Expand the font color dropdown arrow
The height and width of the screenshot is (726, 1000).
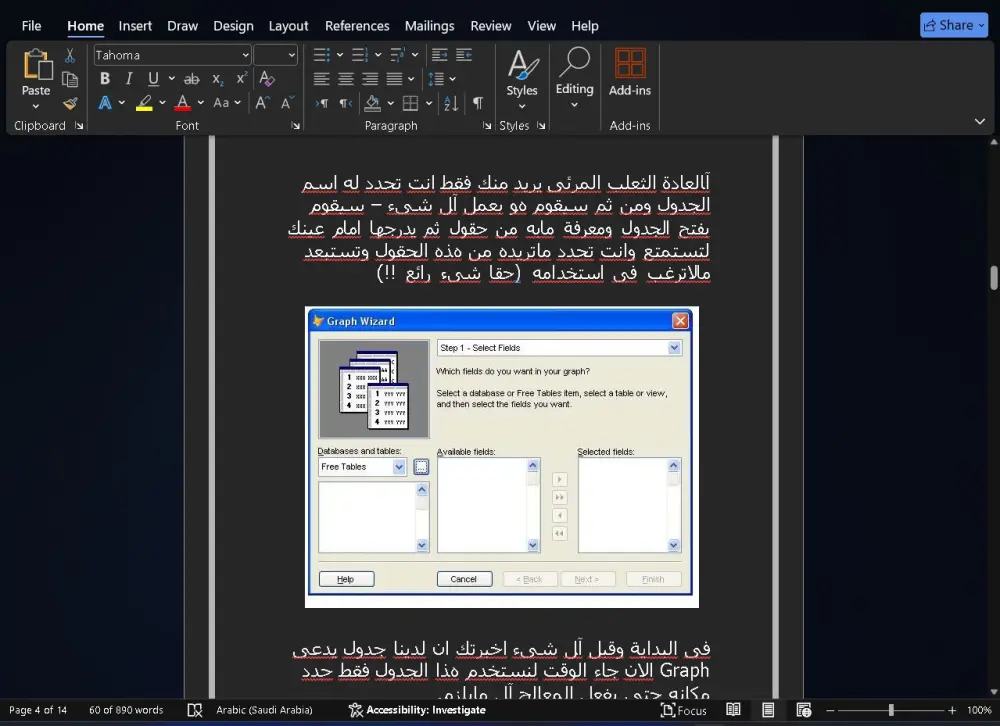pyautogui.click(x=199, y=101)
